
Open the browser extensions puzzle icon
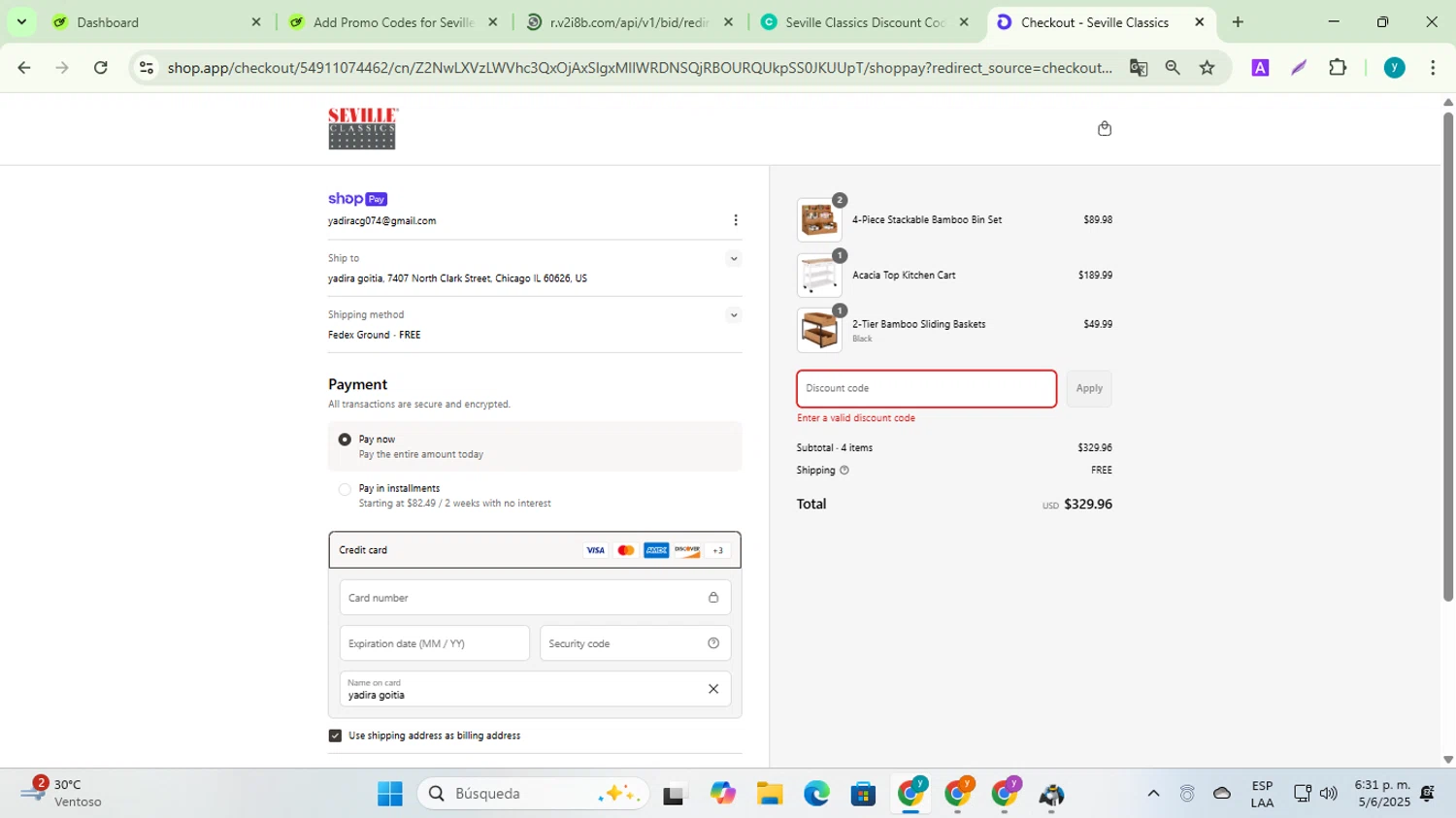pyautogui.click(x=1338, y=67)
